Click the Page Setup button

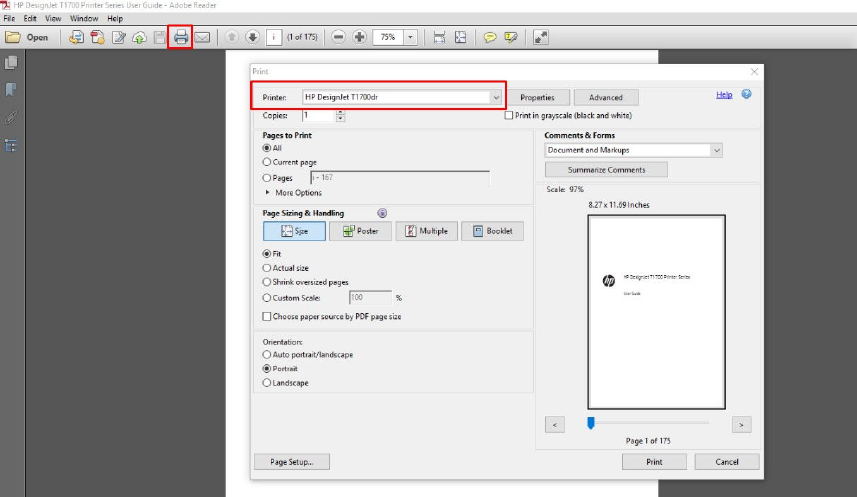pyautogui.click(x=291, y=462)
